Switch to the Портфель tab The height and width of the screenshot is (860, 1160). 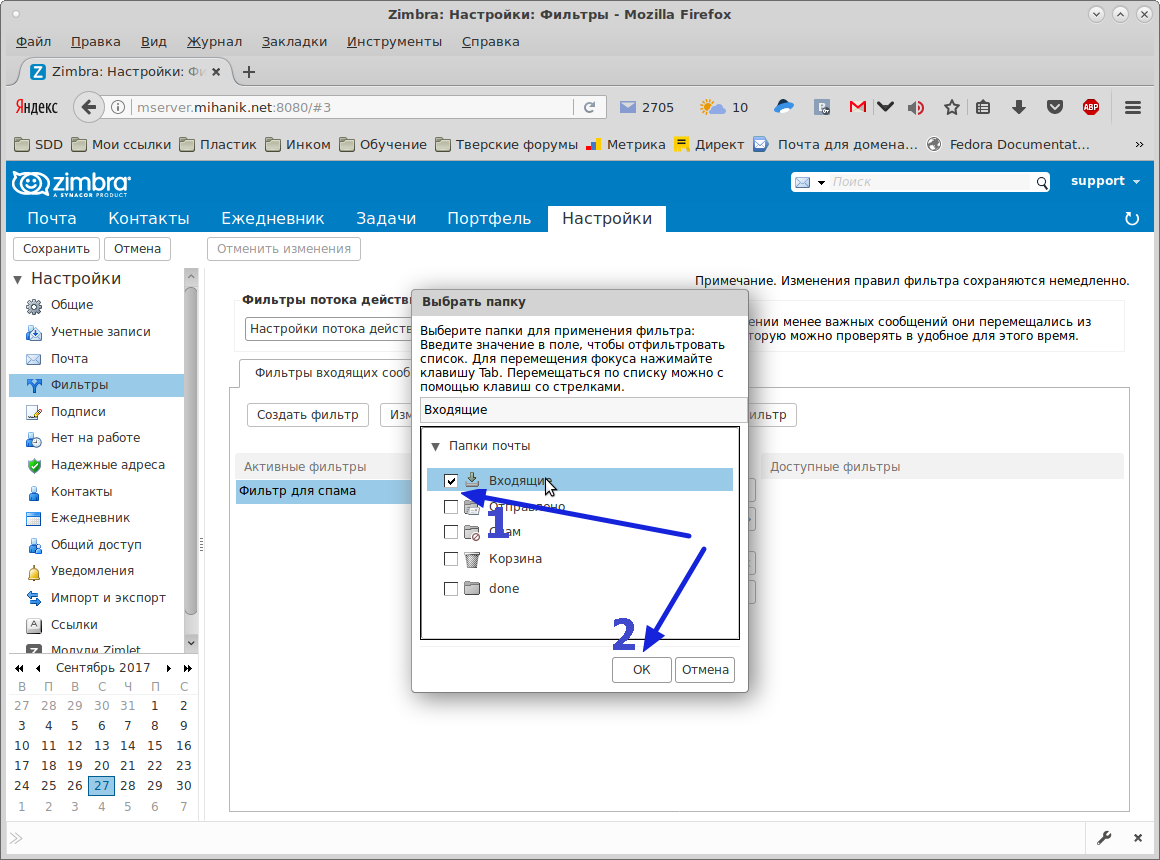point(489,218)
